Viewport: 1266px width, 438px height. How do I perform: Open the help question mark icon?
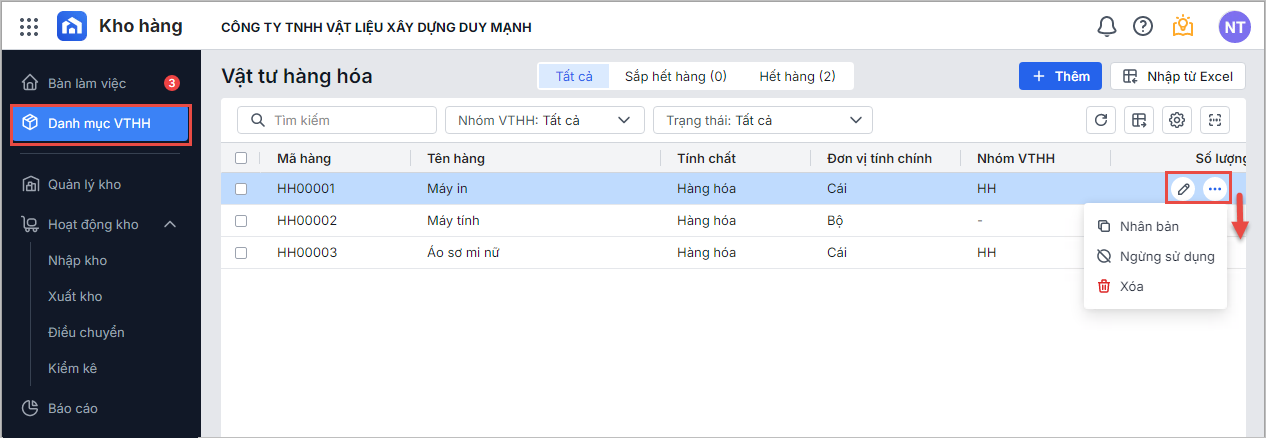[1143, 27]
